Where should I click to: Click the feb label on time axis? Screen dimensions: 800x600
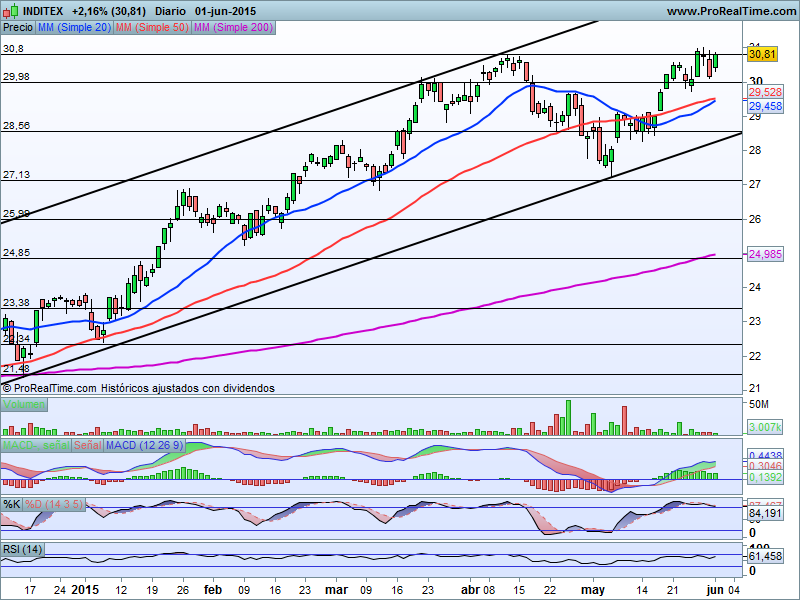(x=213, y=590)
